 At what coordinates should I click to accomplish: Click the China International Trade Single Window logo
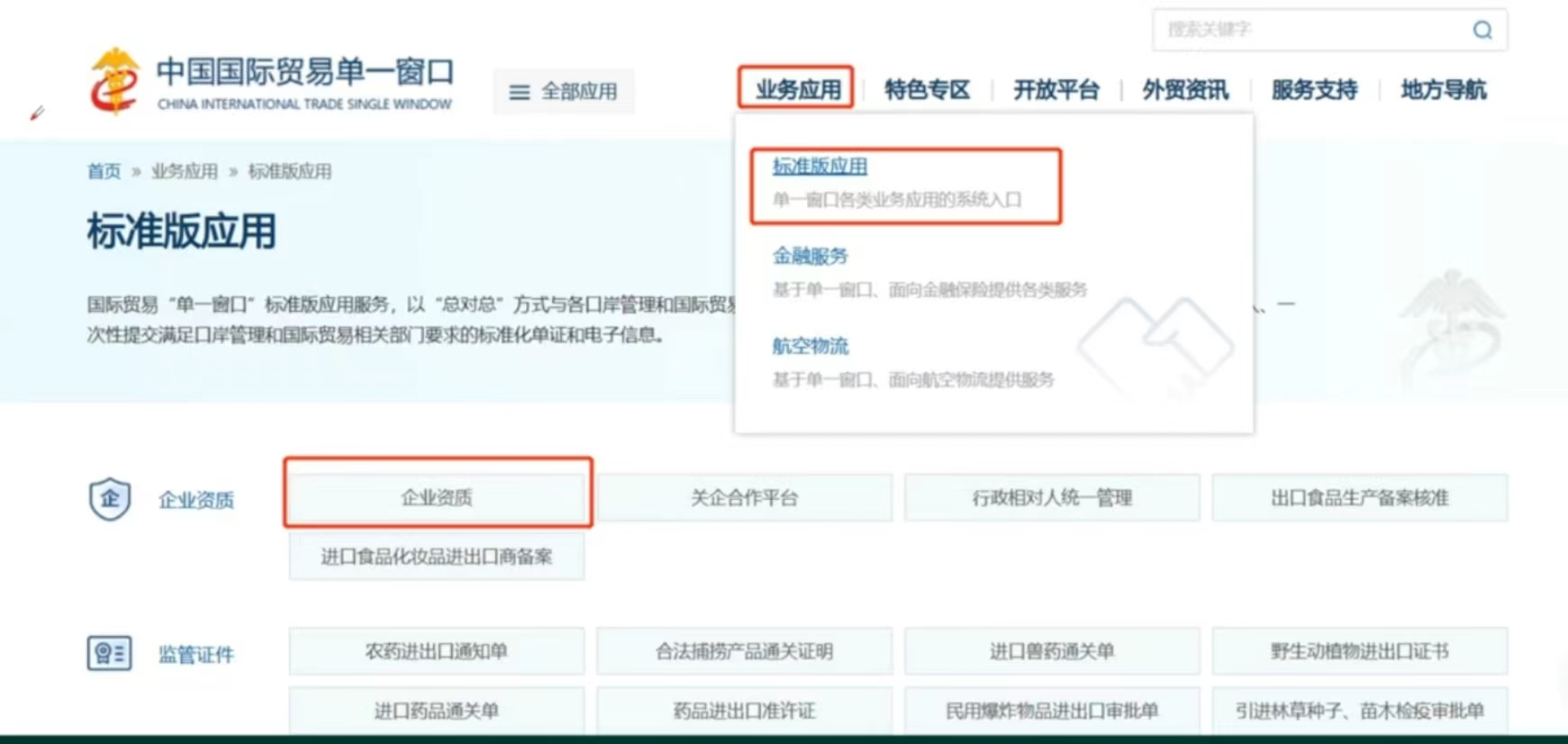(x=270, y=83)
